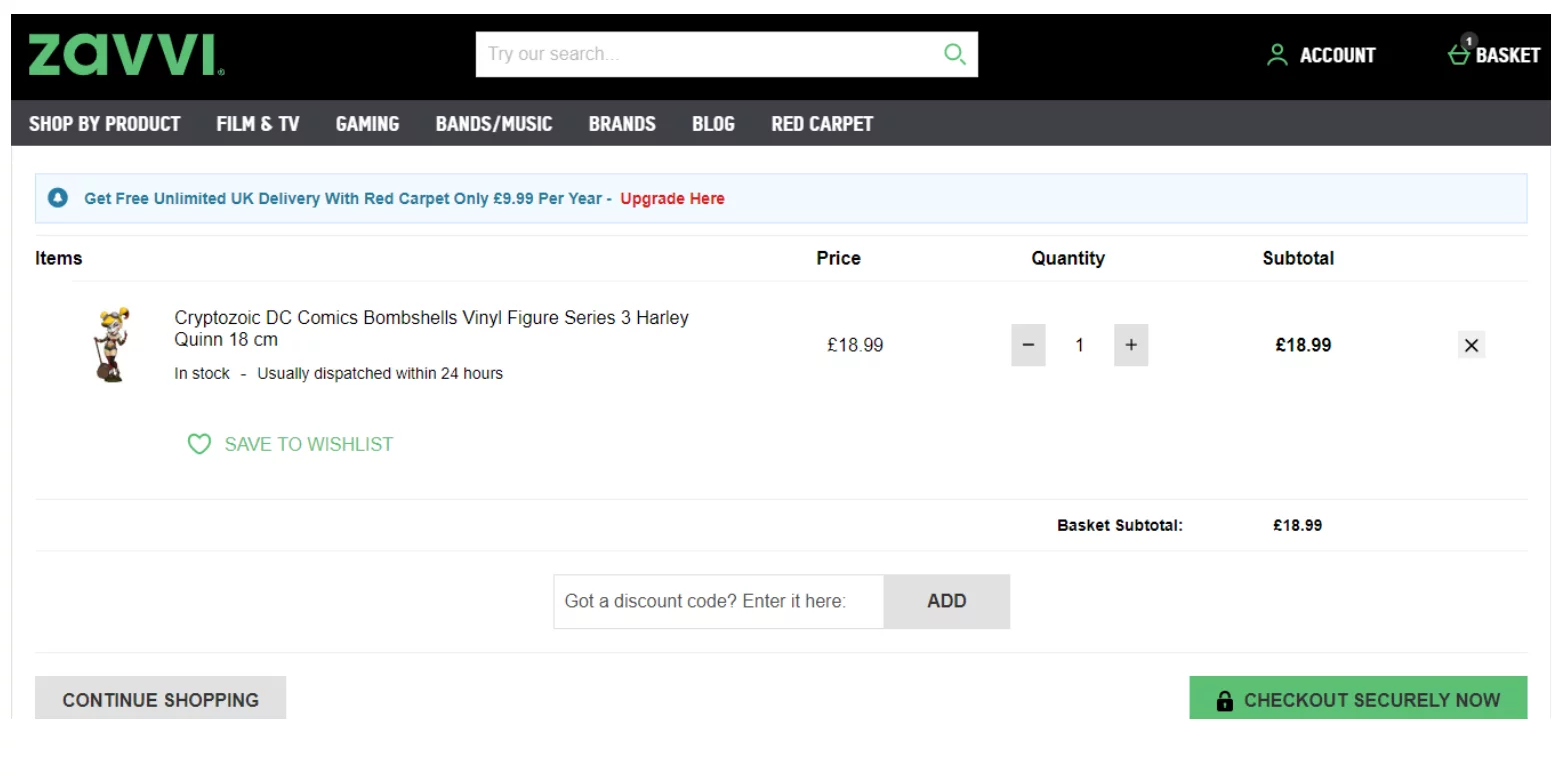Click the Zavvi logo
The image size is (1565, 776).
point(126,55)
